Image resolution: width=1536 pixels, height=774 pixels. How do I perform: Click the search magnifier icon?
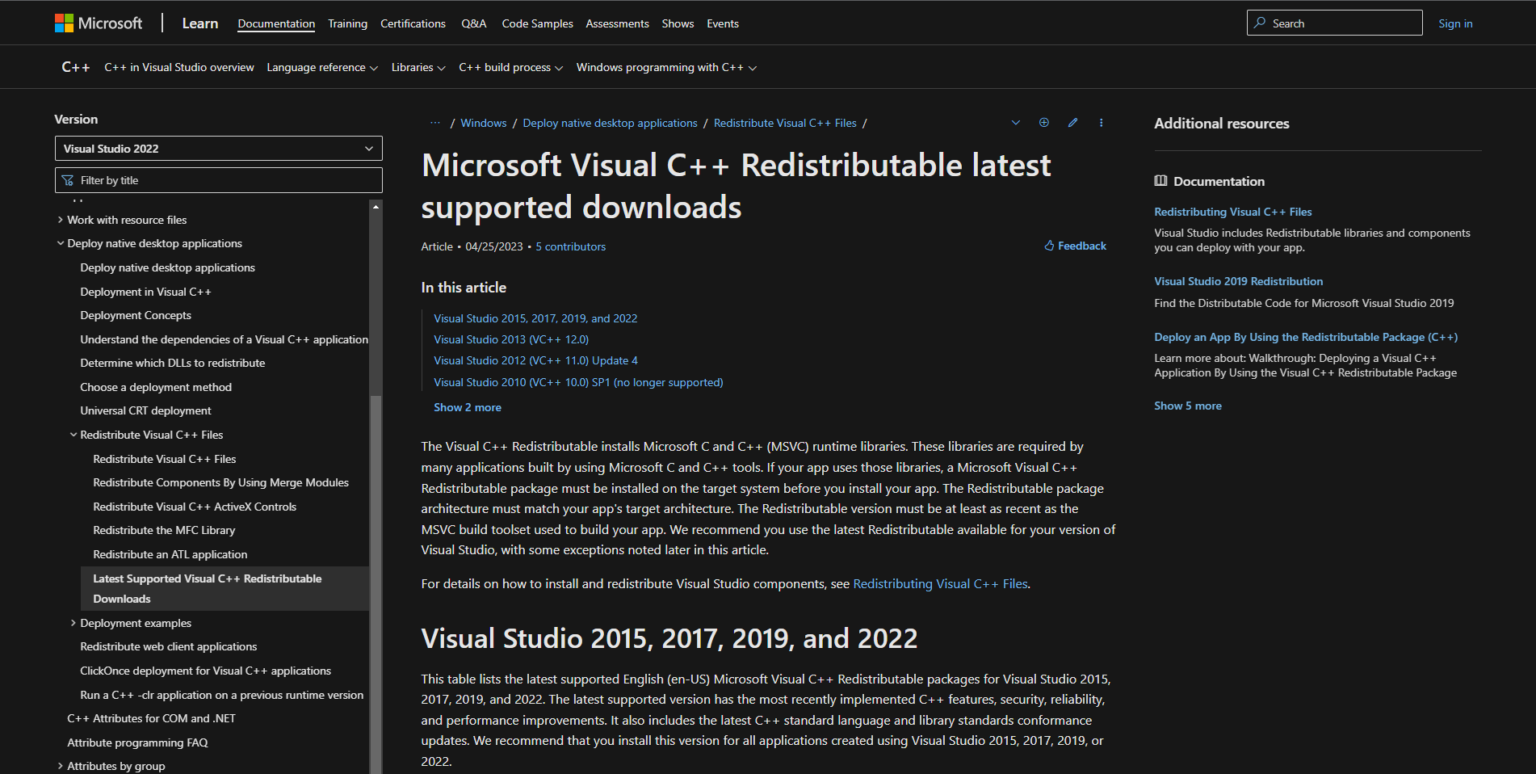(x=1262, y=23)
